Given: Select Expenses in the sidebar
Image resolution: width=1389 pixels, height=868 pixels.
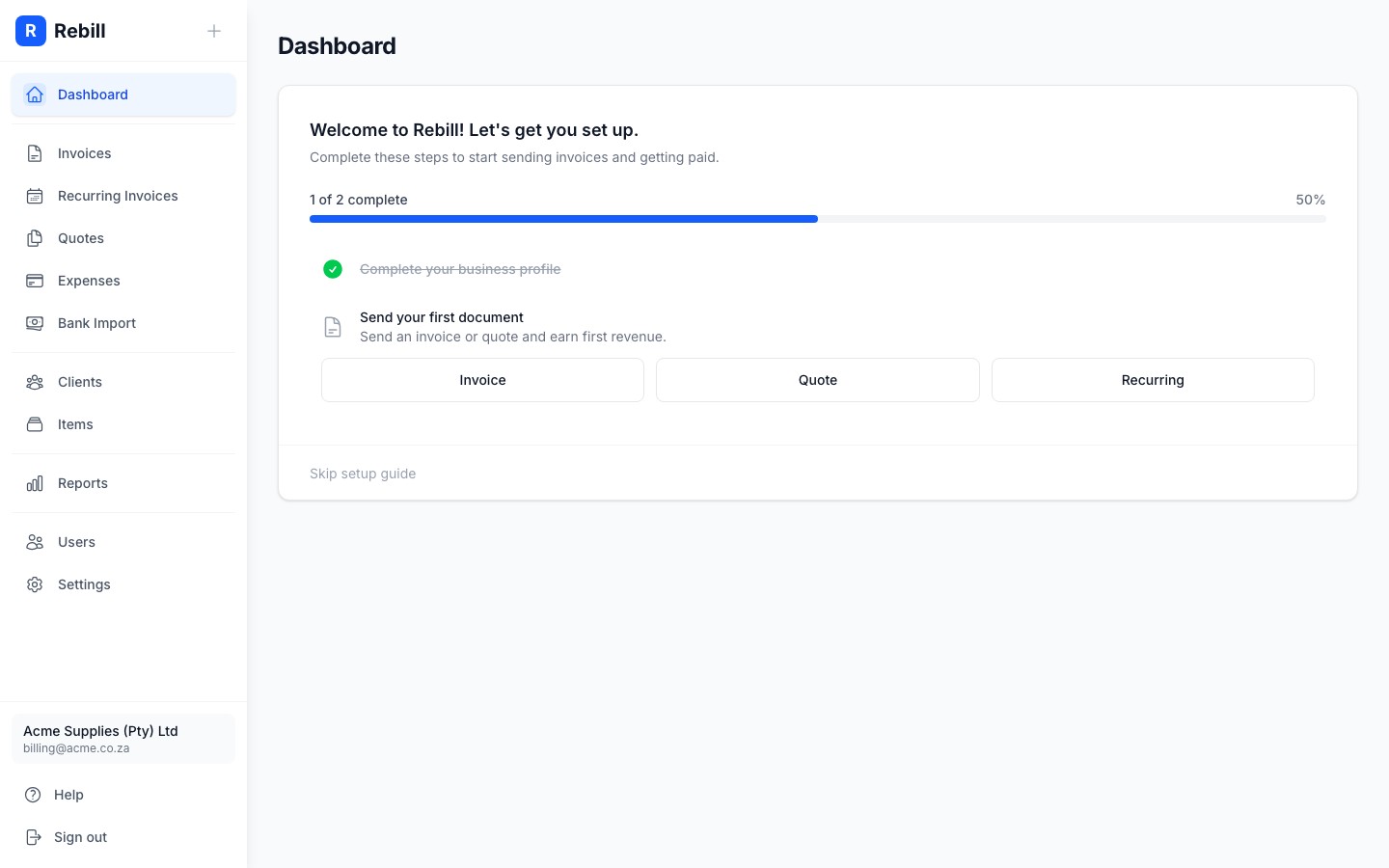Looking at the screenshot, I should [123, 281].
